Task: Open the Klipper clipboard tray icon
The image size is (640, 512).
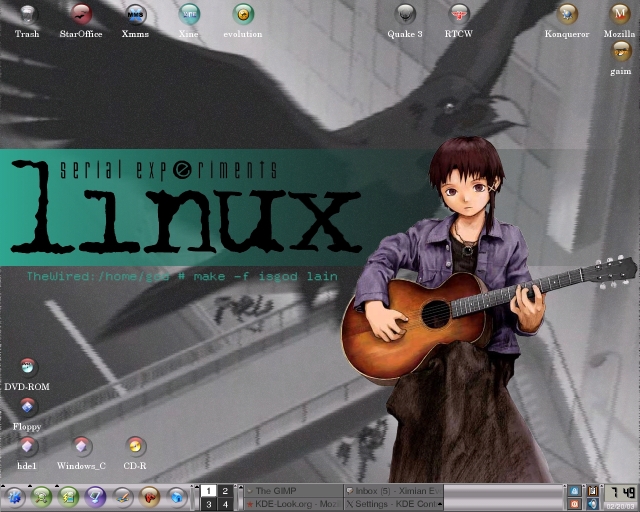Action: (593, 491)
